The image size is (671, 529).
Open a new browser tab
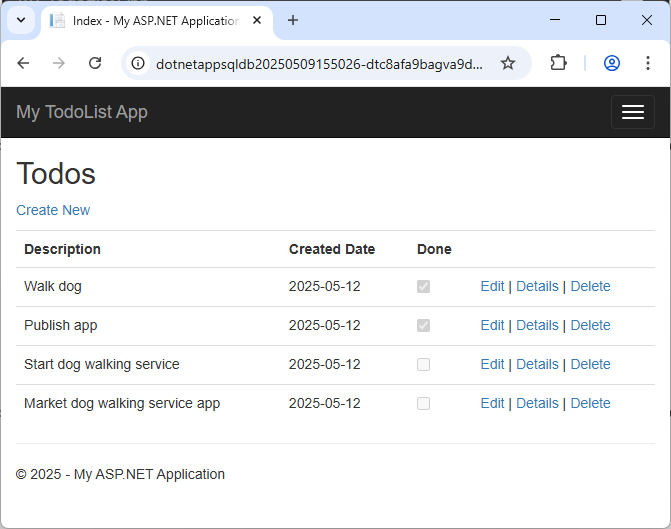coord(293,20)
